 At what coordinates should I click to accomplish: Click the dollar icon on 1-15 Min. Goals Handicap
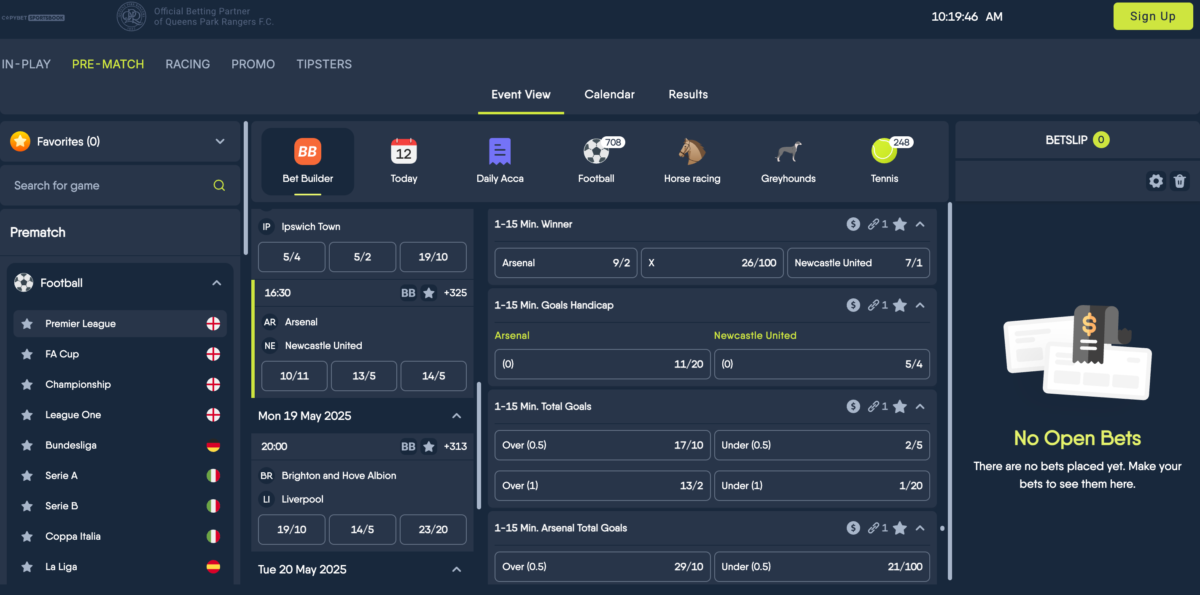[853, 305]
